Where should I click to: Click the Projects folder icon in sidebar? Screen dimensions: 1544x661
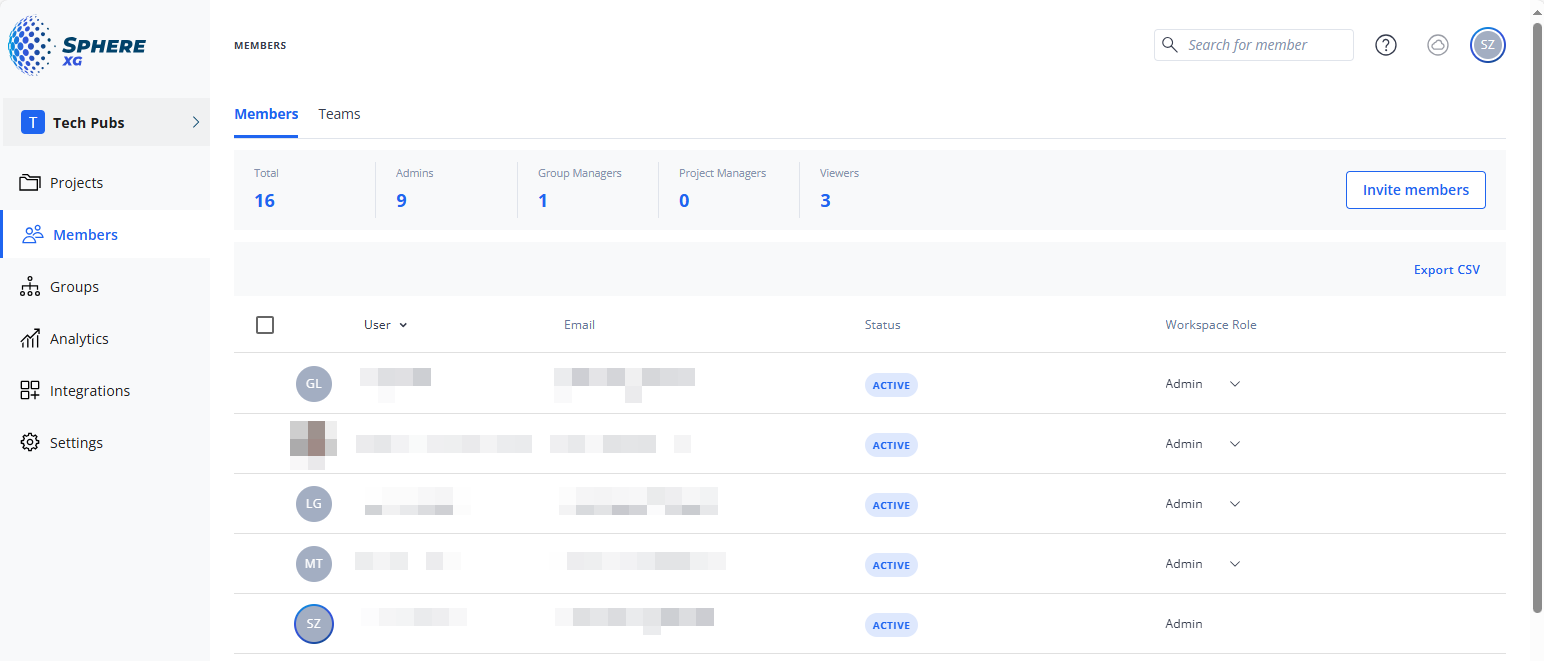coord(30,183)
